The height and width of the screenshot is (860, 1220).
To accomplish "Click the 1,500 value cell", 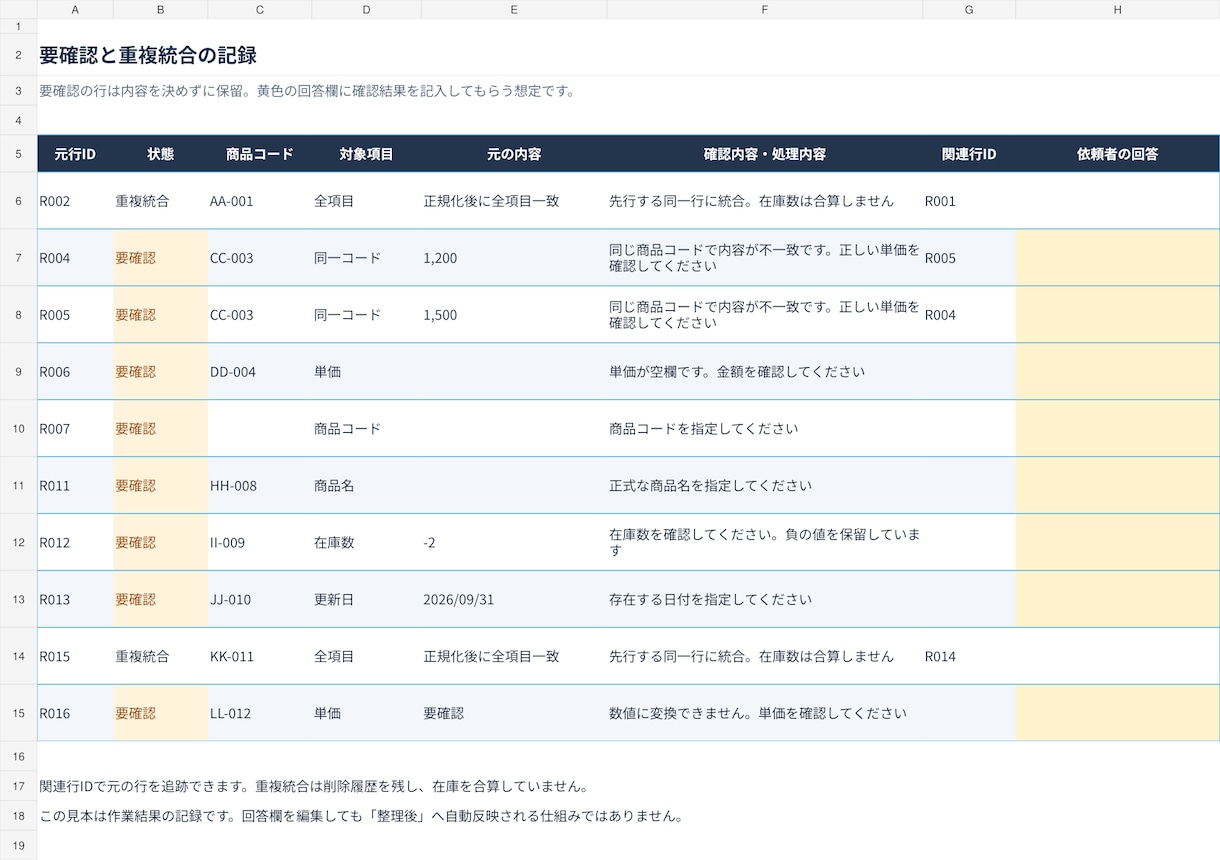I will coord(514,315).
